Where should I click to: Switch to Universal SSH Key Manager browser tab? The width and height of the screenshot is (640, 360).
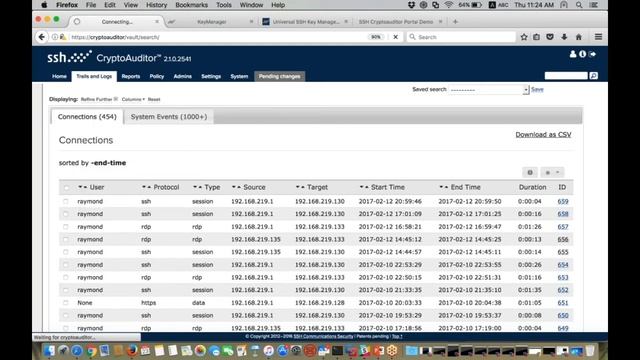click(306, 22)
